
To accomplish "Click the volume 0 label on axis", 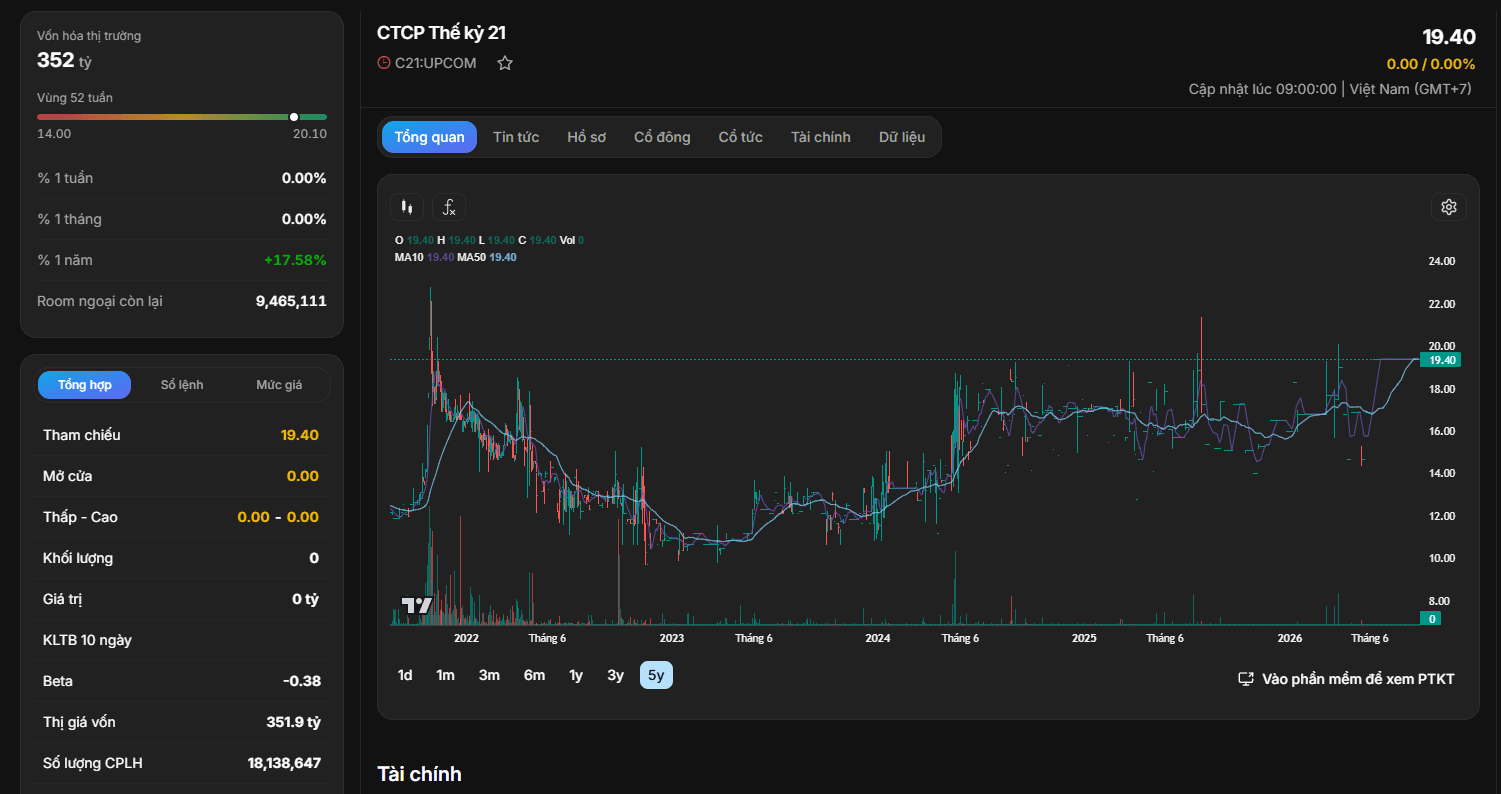I will [1433, 619].
